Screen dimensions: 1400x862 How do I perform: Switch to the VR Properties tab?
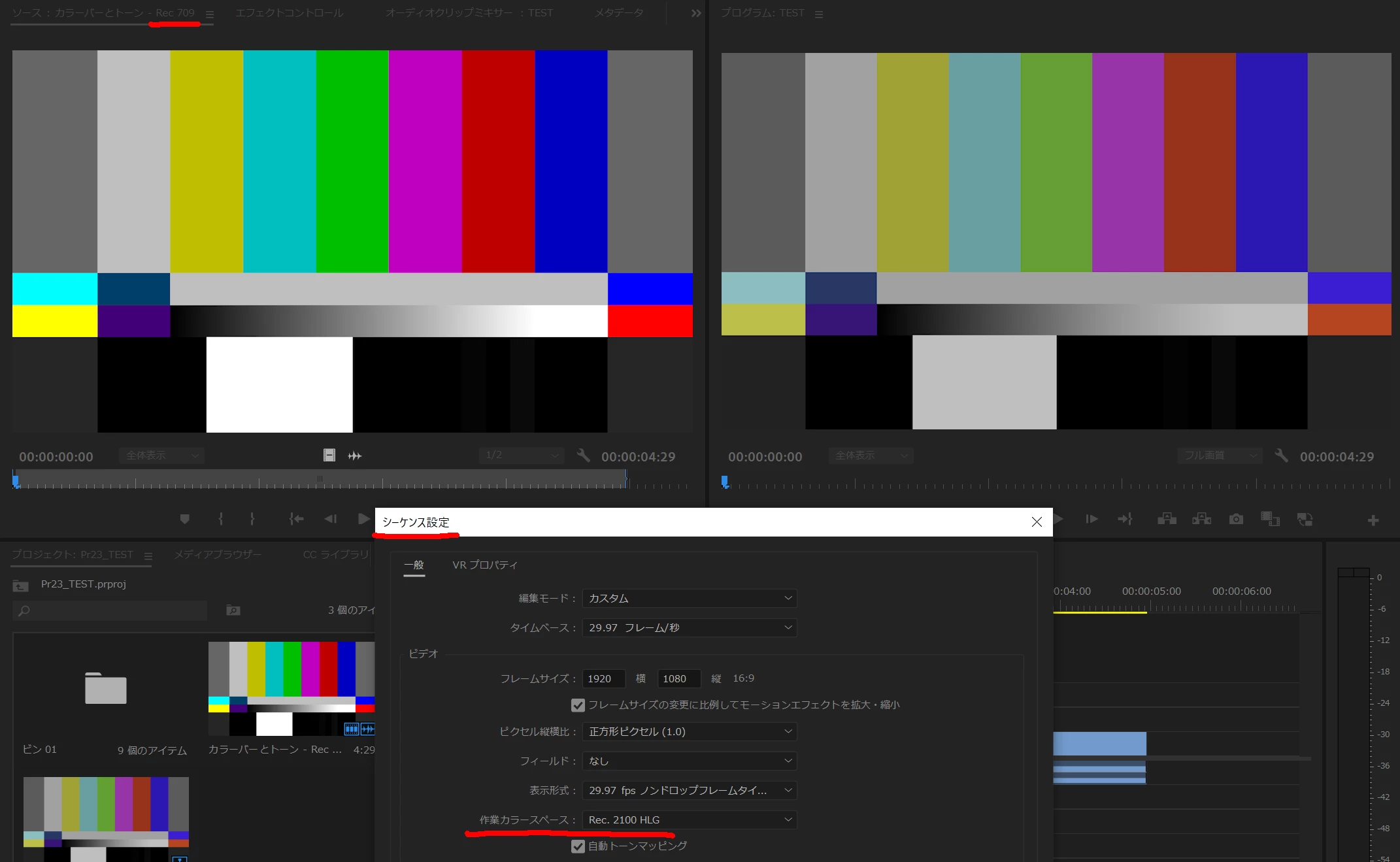coord(484,565)
